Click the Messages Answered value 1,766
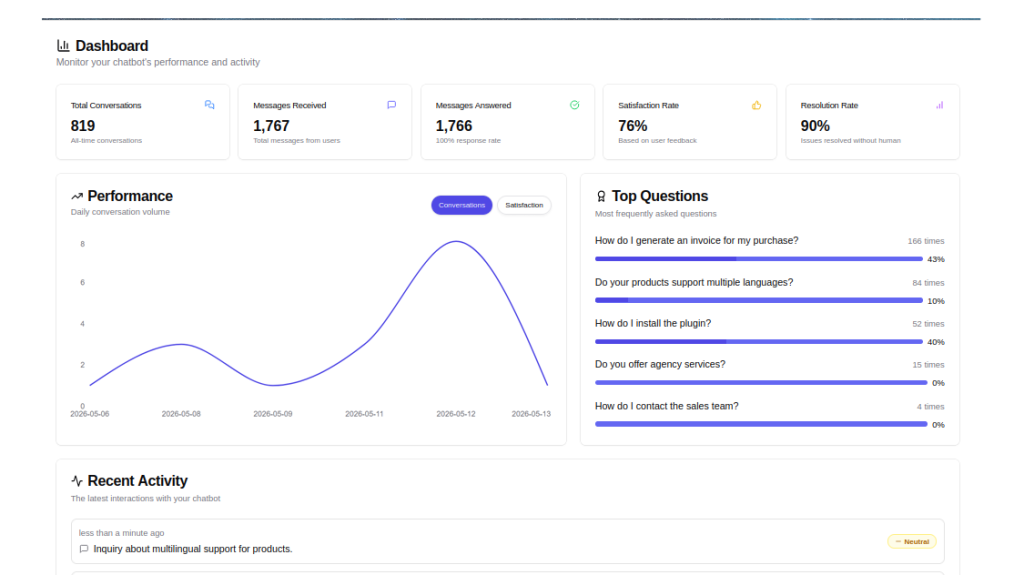 (x=454, y=125)
